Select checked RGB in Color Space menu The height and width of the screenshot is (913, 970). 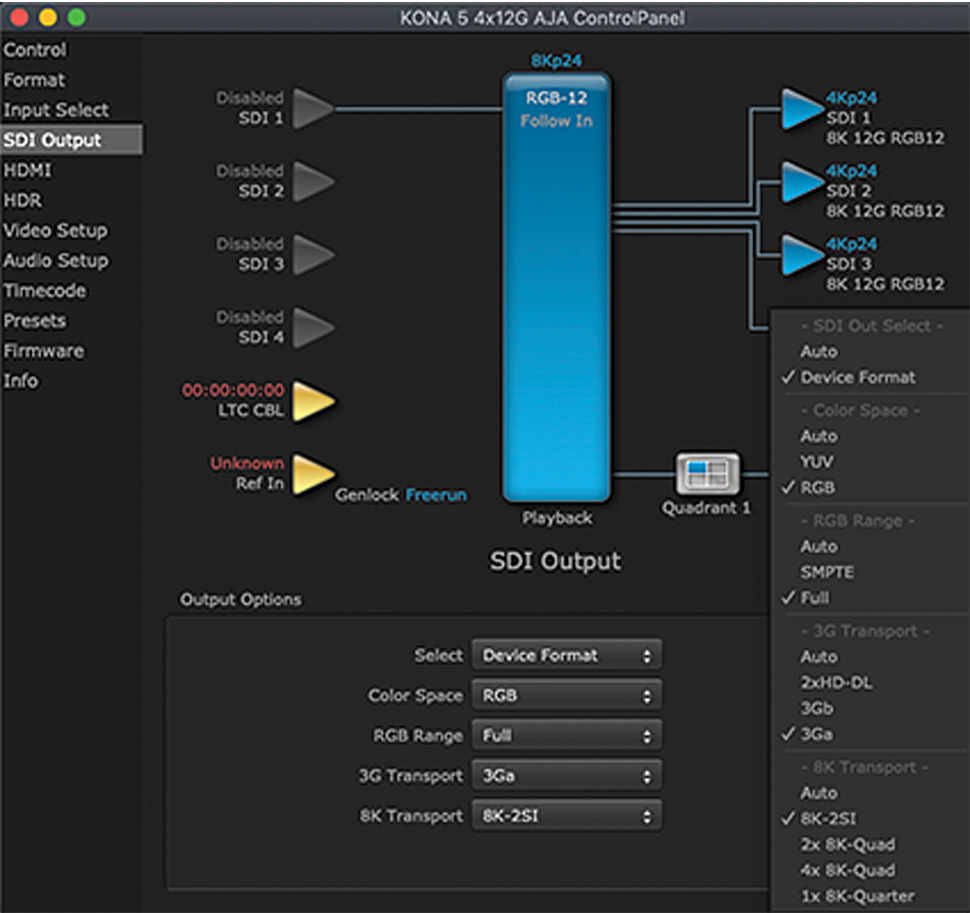tap(818, 488)
